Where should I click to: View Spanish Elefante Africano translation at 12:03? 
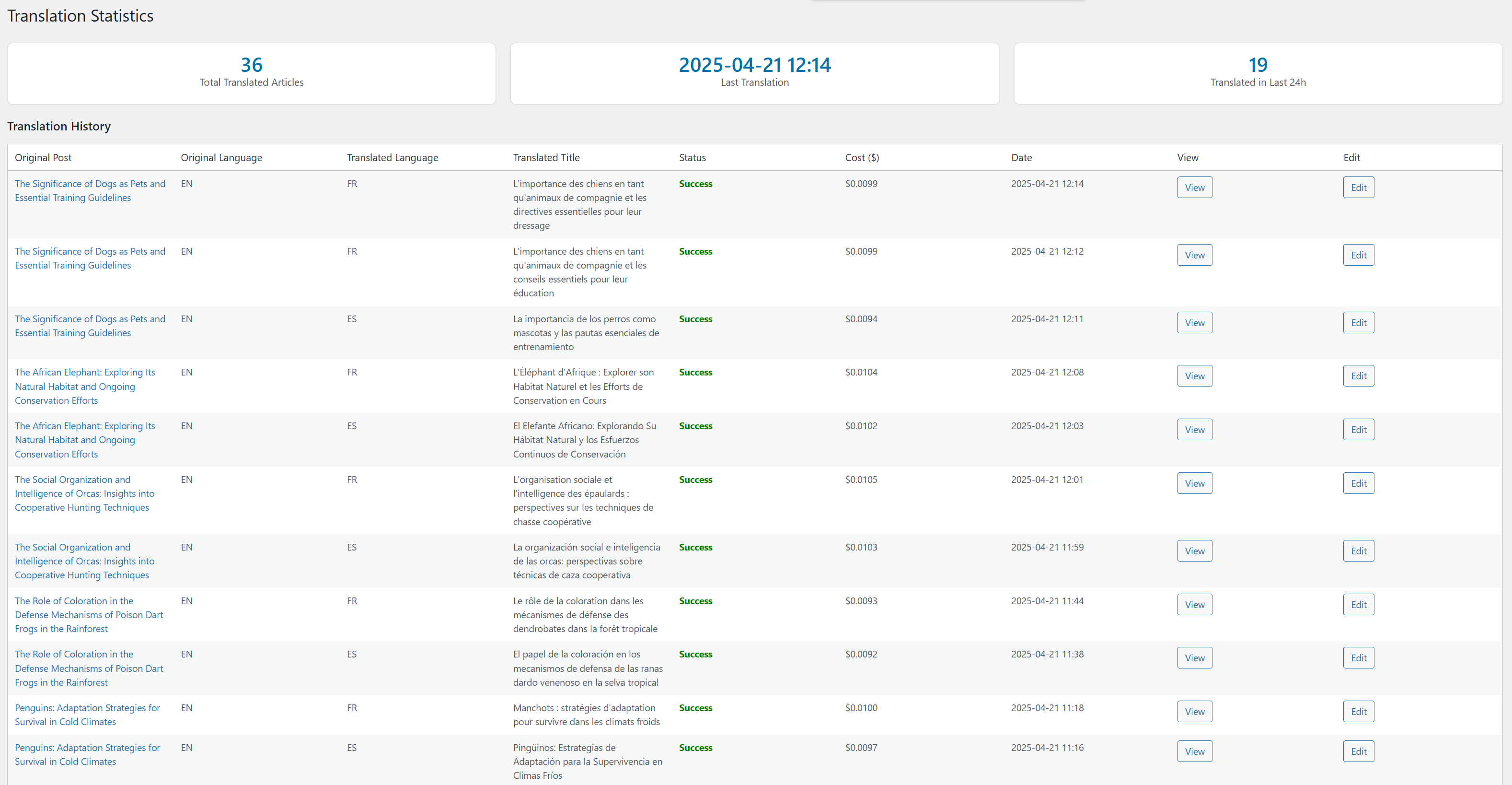click(x=1194, y=429)
